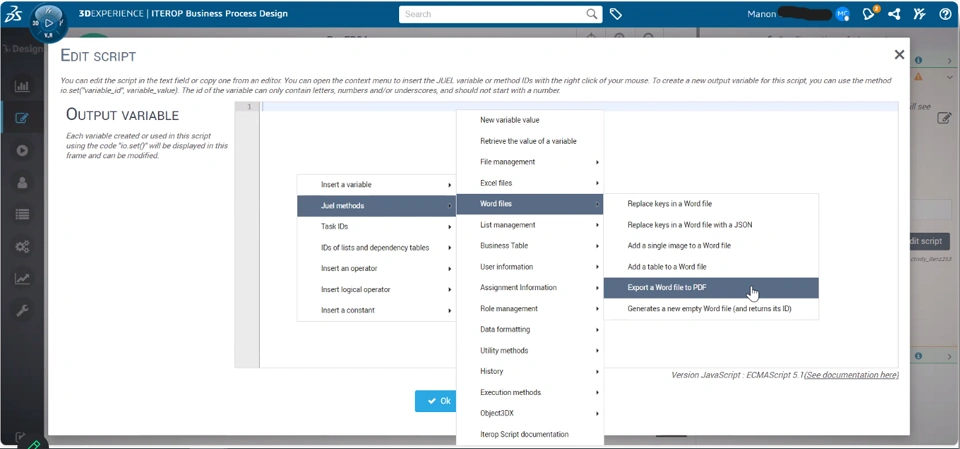Expand Insert logical operator submenu
Image resolution: width=960 pixels, height=449 pixels.
(x=377, y=289)
